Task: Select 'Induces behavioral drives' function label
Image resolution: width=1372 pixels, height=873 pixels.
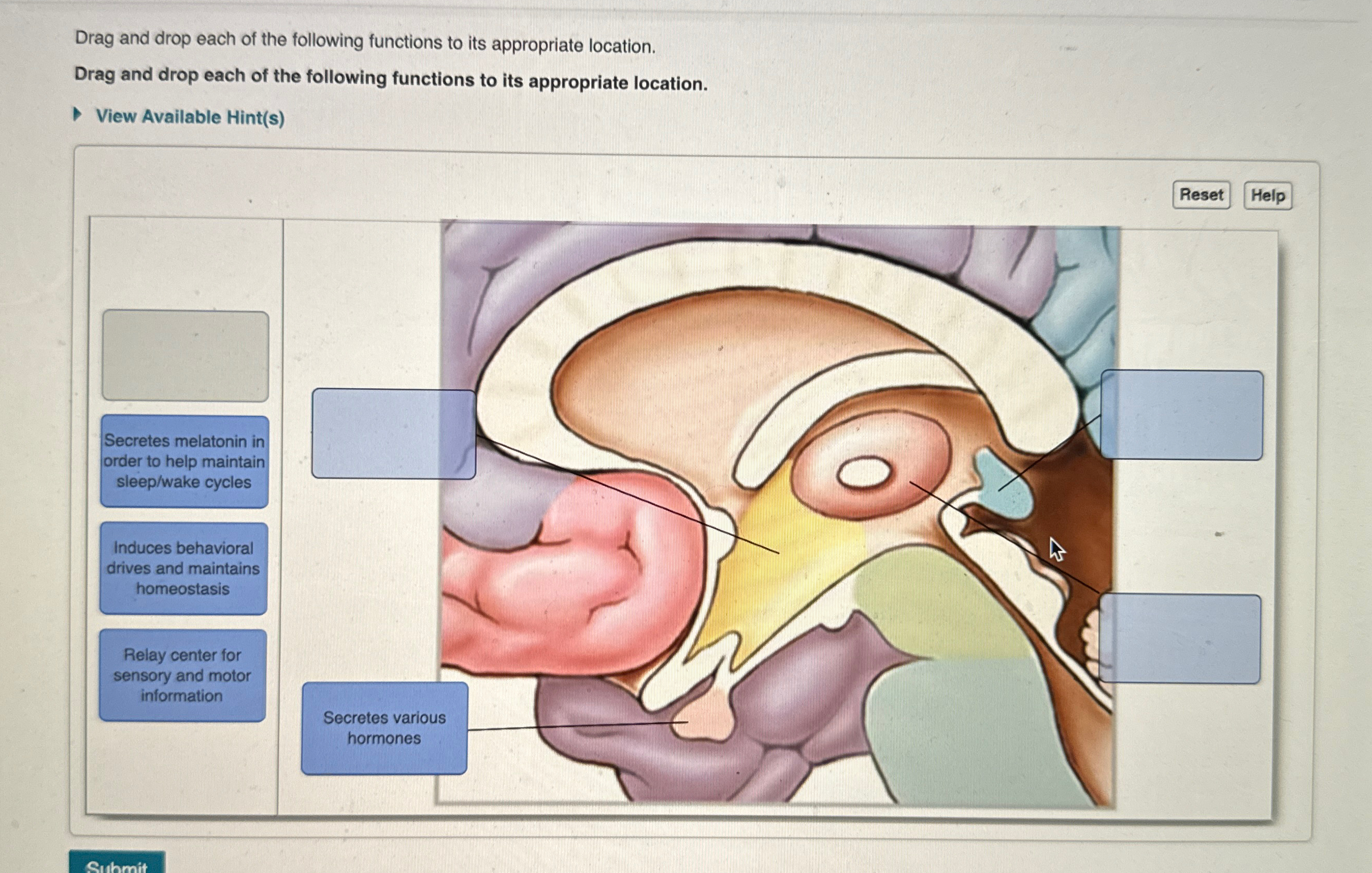Action: click(x=183, y=568)
